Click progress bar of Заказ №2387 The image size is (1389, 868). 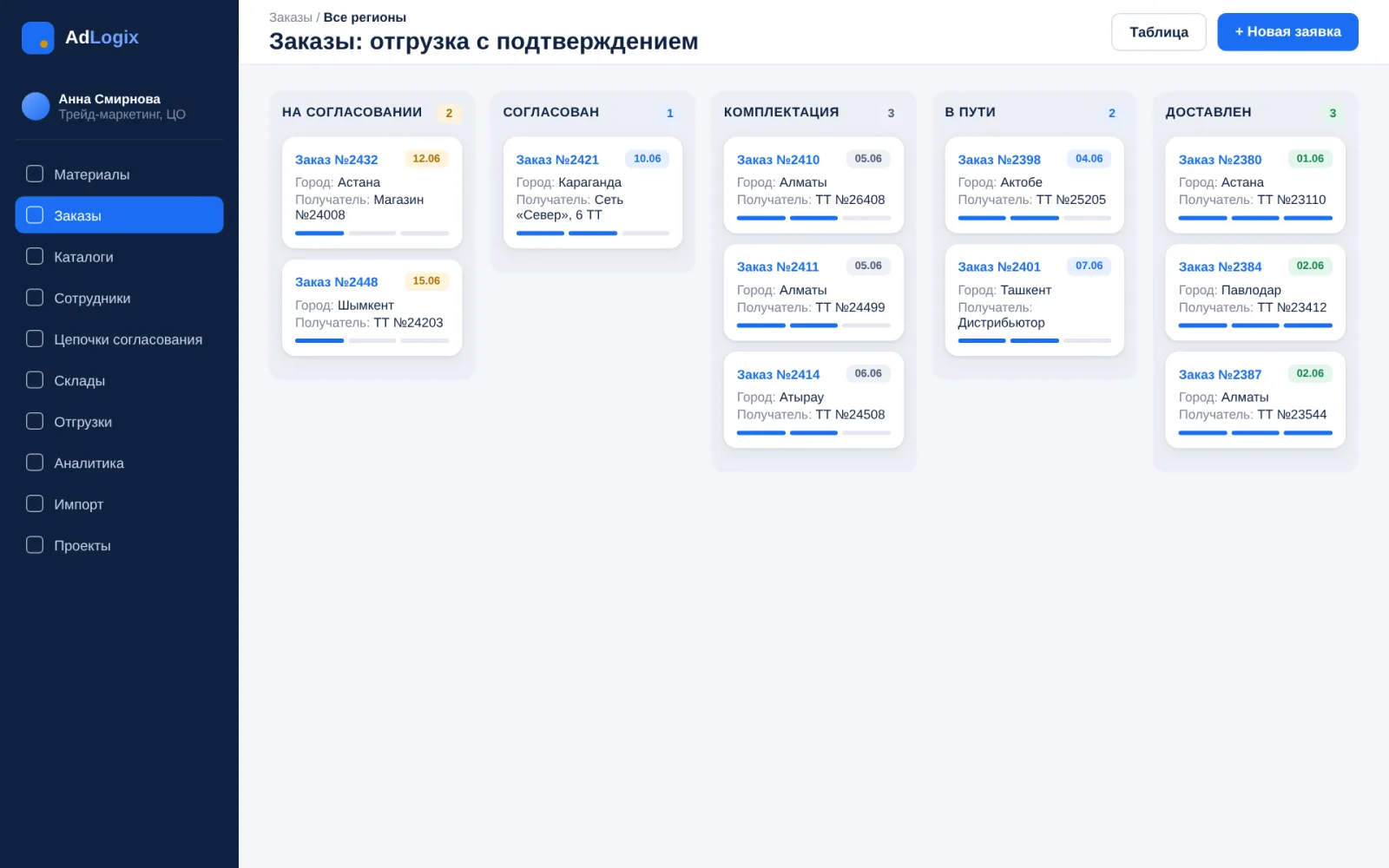coord(1254,432)
